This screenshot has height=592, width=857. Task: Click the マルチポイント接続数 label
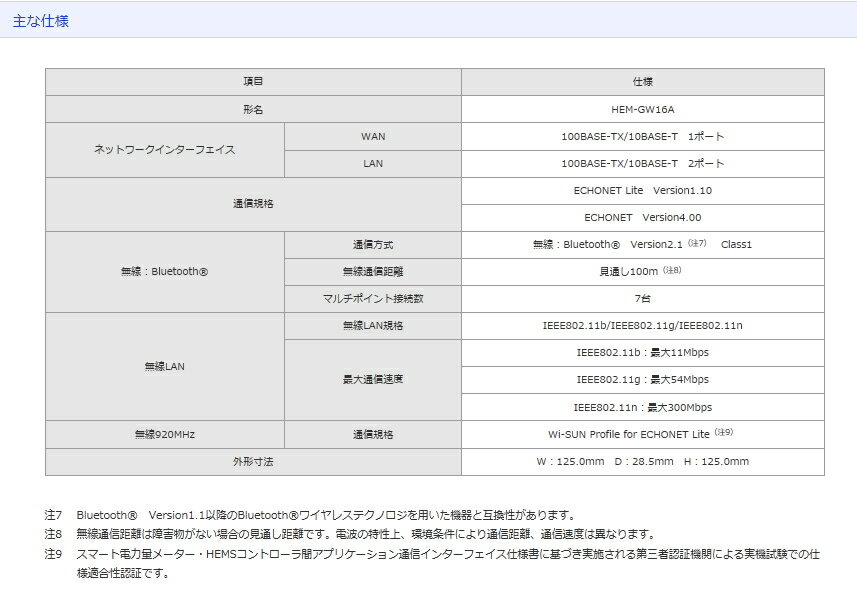[372, 298]
